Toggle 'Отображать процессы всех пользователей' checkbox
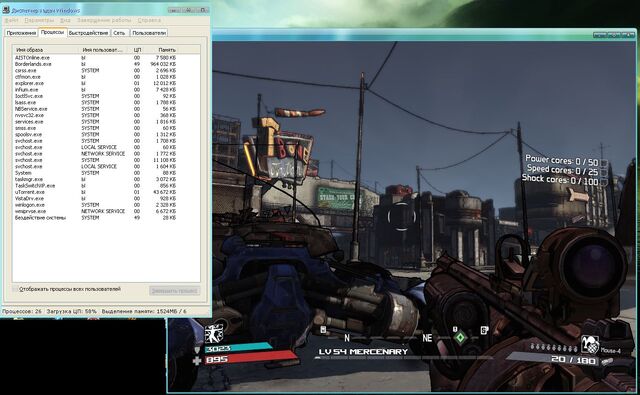This screenshot has width=640, height=395. point(16,289)
